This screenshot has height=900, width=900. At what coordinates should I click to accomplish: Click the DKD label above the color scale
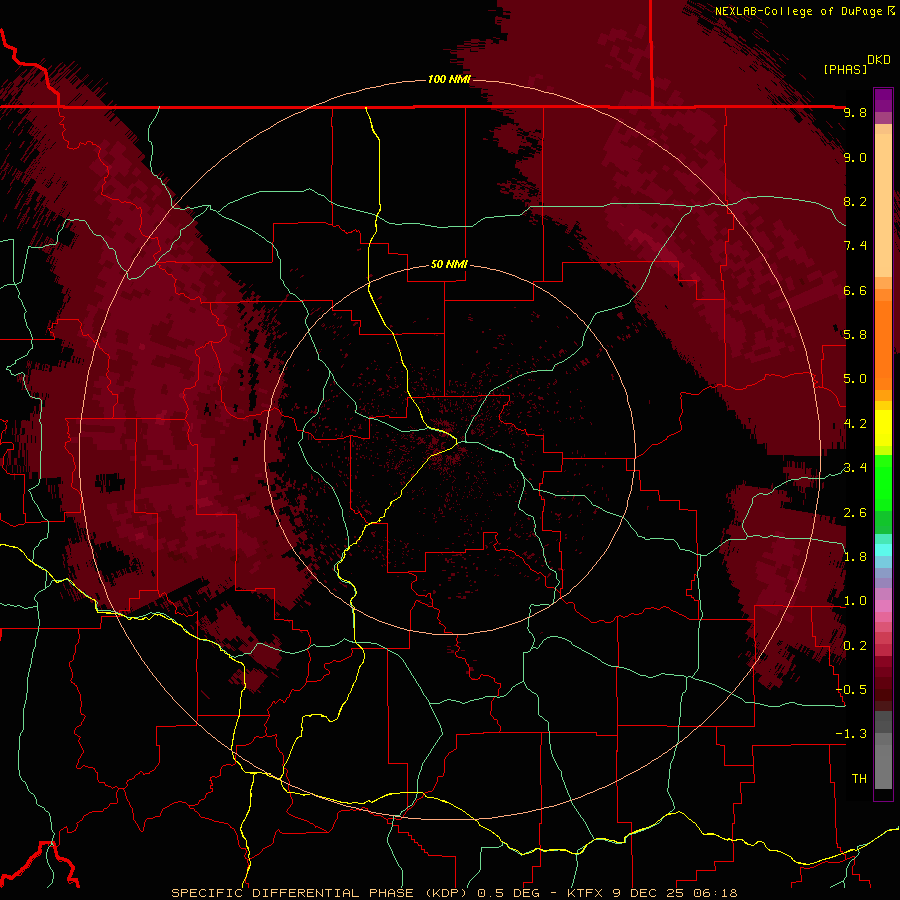879,60
